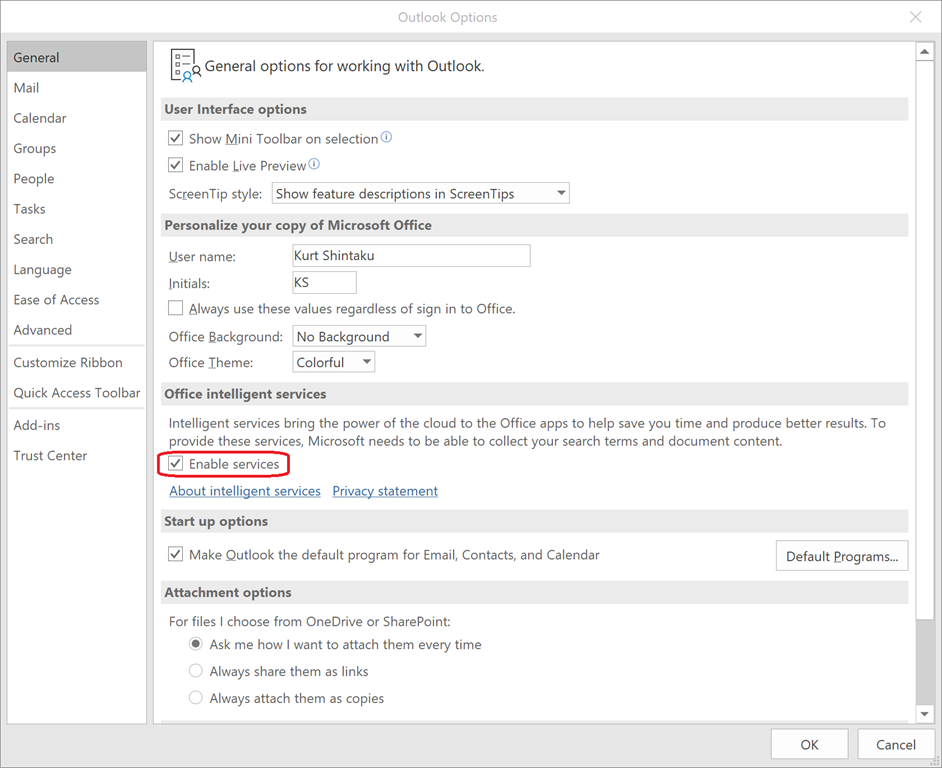Check Always use these values checkbox
942x768 pixels.
point(176,309)
